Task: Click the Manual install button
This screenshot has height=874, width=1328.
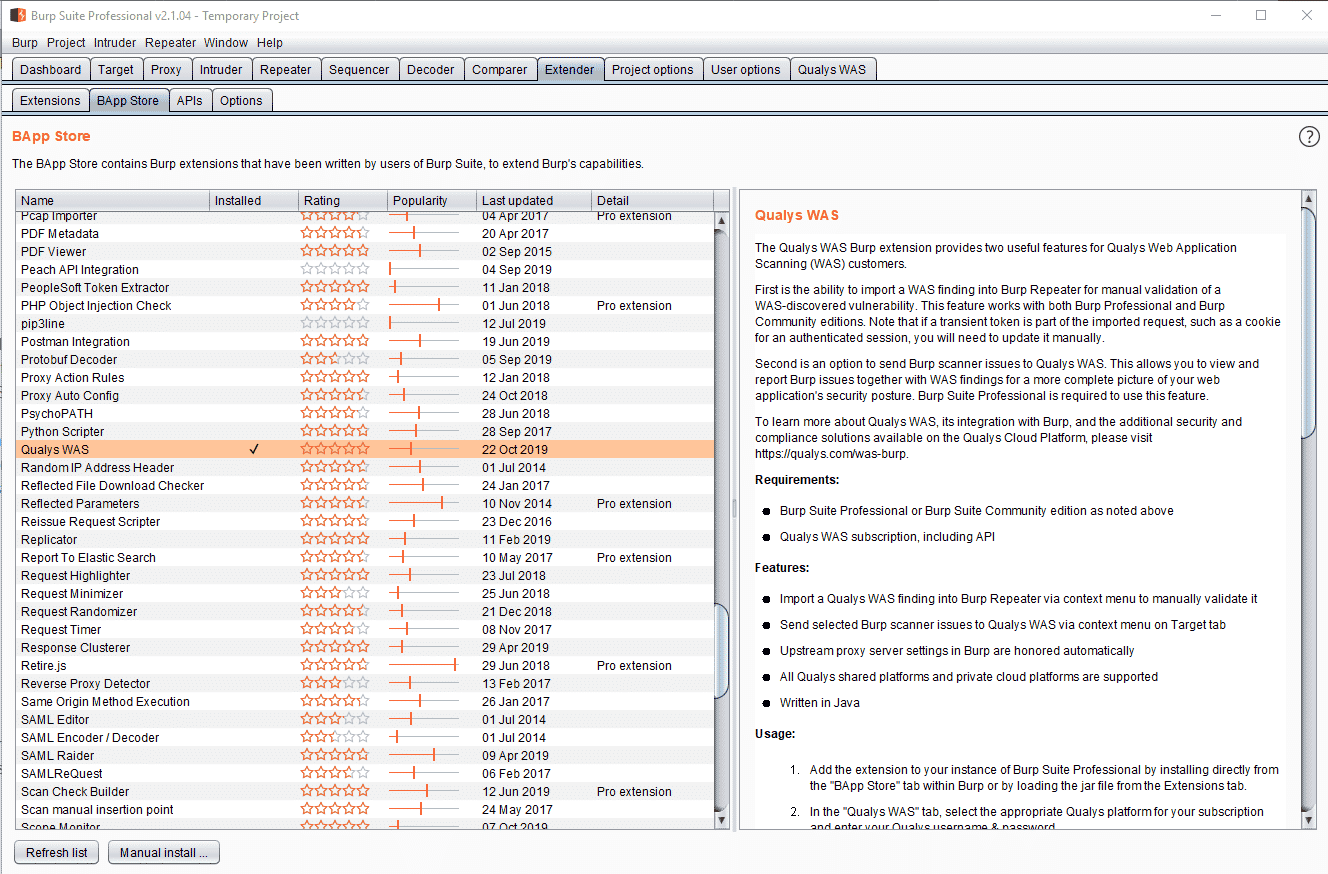Action: click(163, 853)
